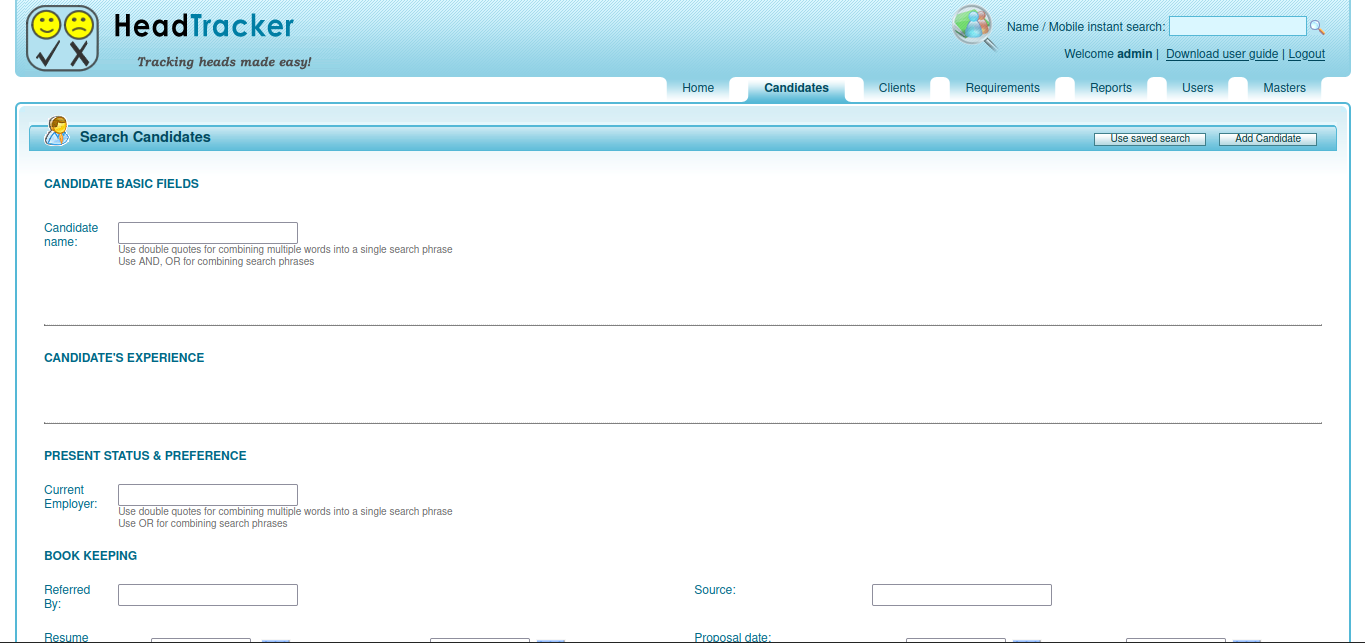Click the CANDIDATE BASIC FIELDS heading
1365x643 pixels.
(x=122, y=184)
